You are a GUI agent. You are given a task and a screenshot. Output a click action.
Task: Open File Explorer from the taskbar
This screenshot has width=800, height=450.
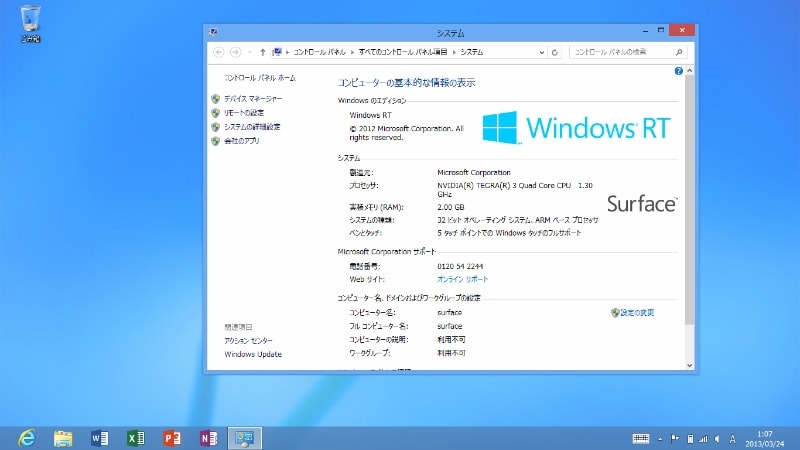pyautogui.click(x=63, y=438)
